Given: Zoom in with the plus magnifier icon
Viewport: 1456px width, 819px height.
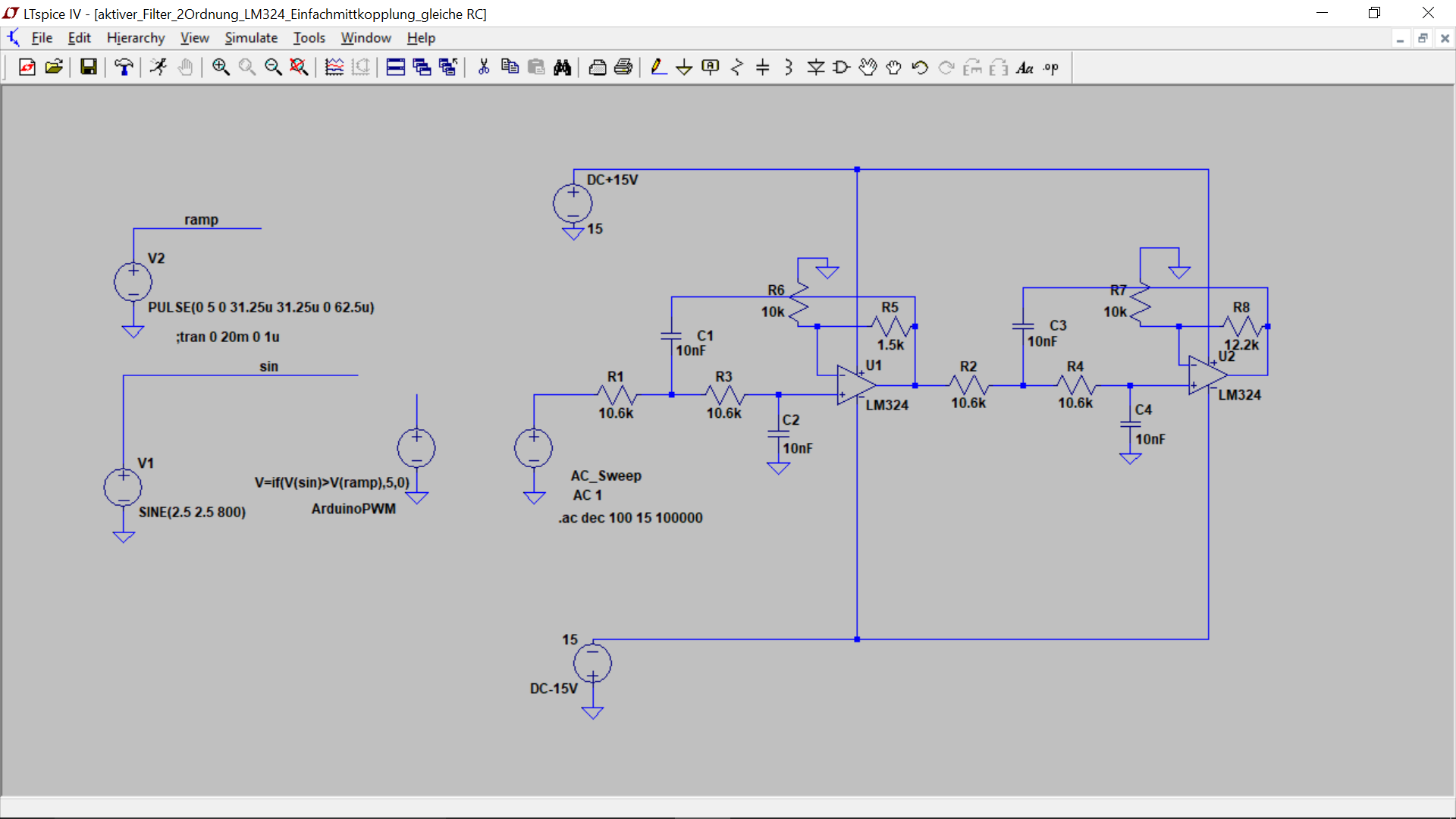Looking at the screenshot, I should tap(221, 67).
